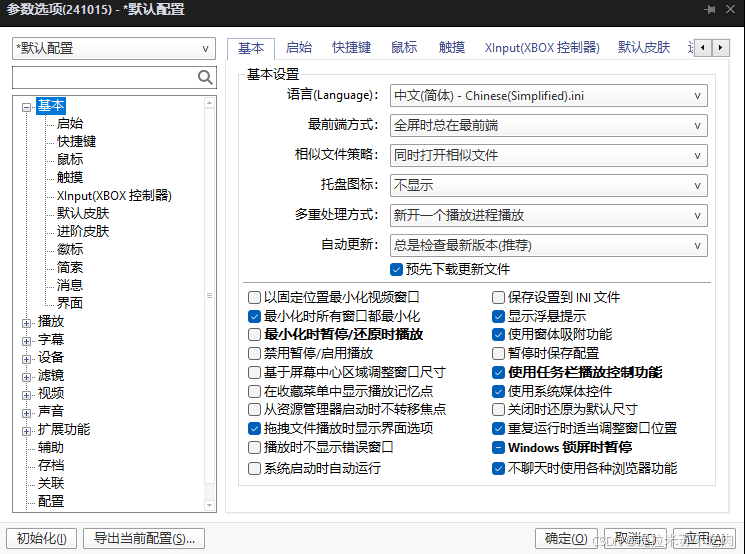Viewport: 745px width, 554px height.
Task: Click the 应用(A) button
Action: (x=704, y=538)
